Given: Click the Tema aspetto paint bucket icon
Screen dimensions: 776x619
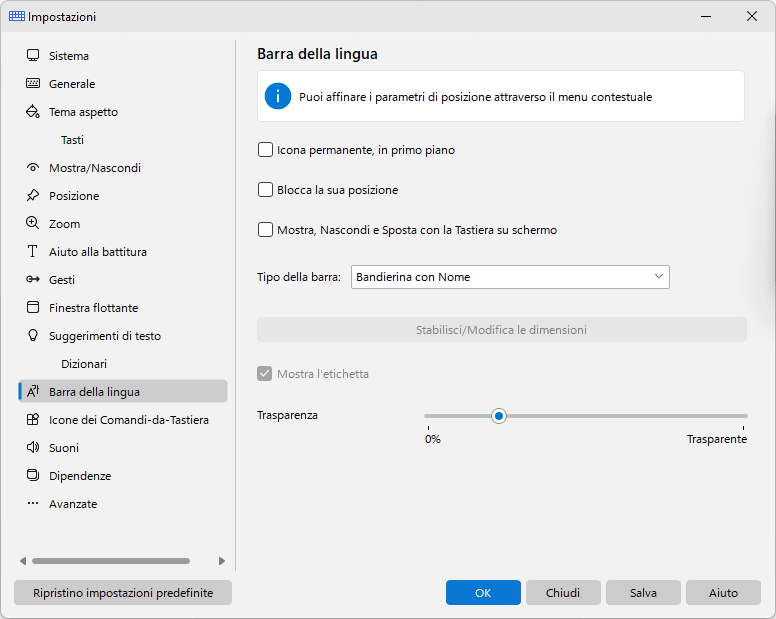Looking at the screenshot, I should coord(33,111).
